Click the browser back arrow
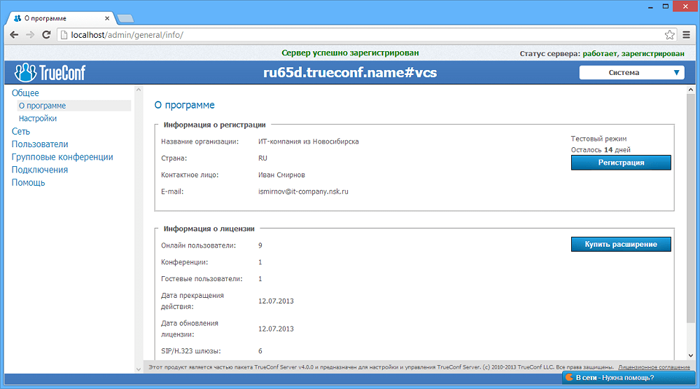The height and width of the screenshot is (389, 700). pyautogui.click(x=14, y=35)
